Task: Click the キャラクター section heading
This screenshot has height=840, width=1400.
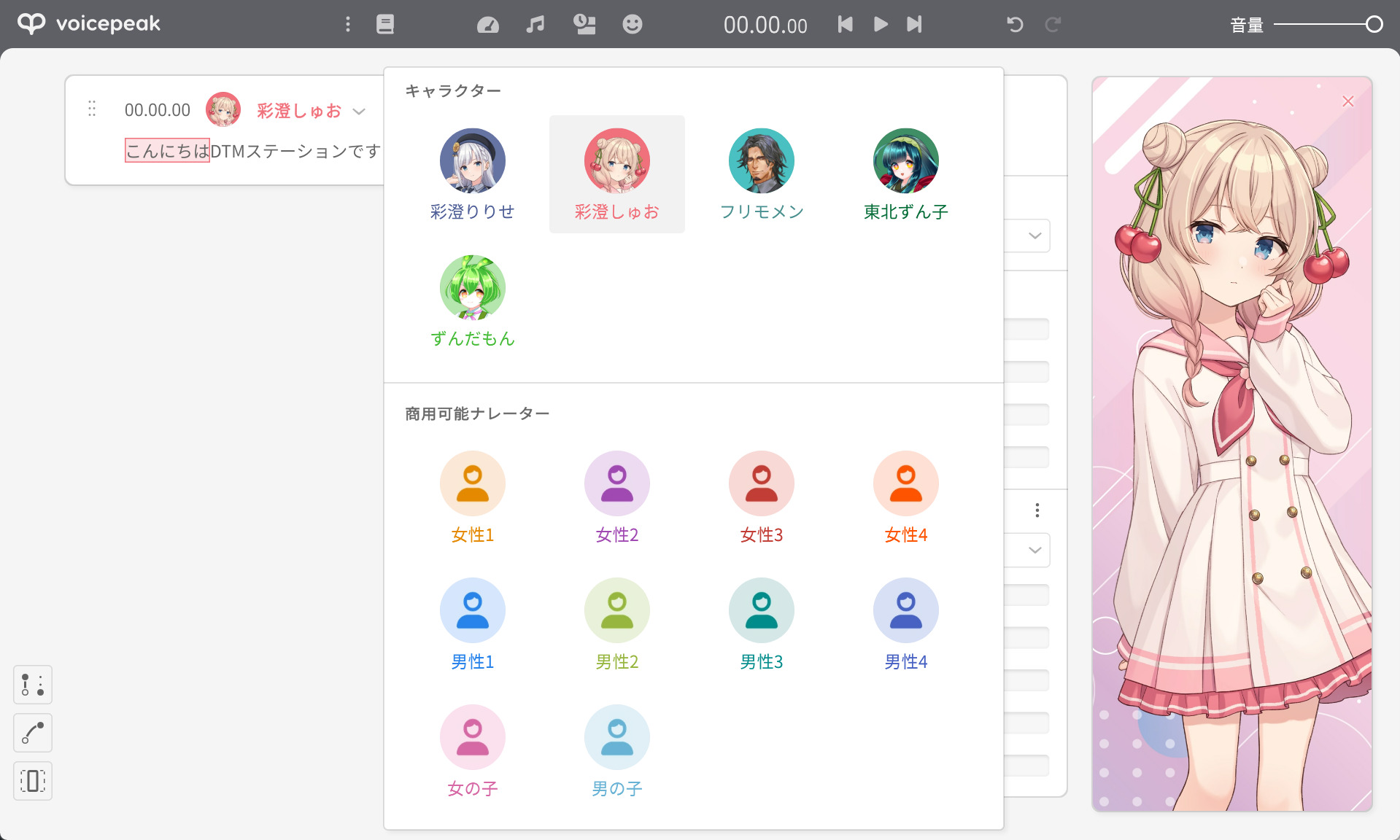Action: click(453, 90)
